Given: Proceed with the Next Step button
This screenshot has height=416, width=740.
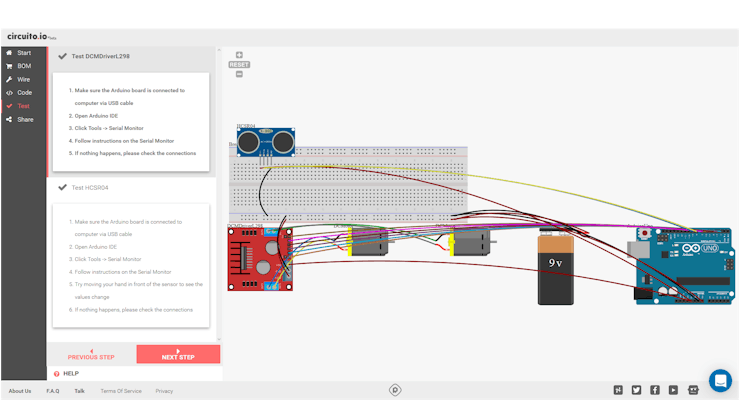Looking at the screenshot, I should (x=178, y=354).
